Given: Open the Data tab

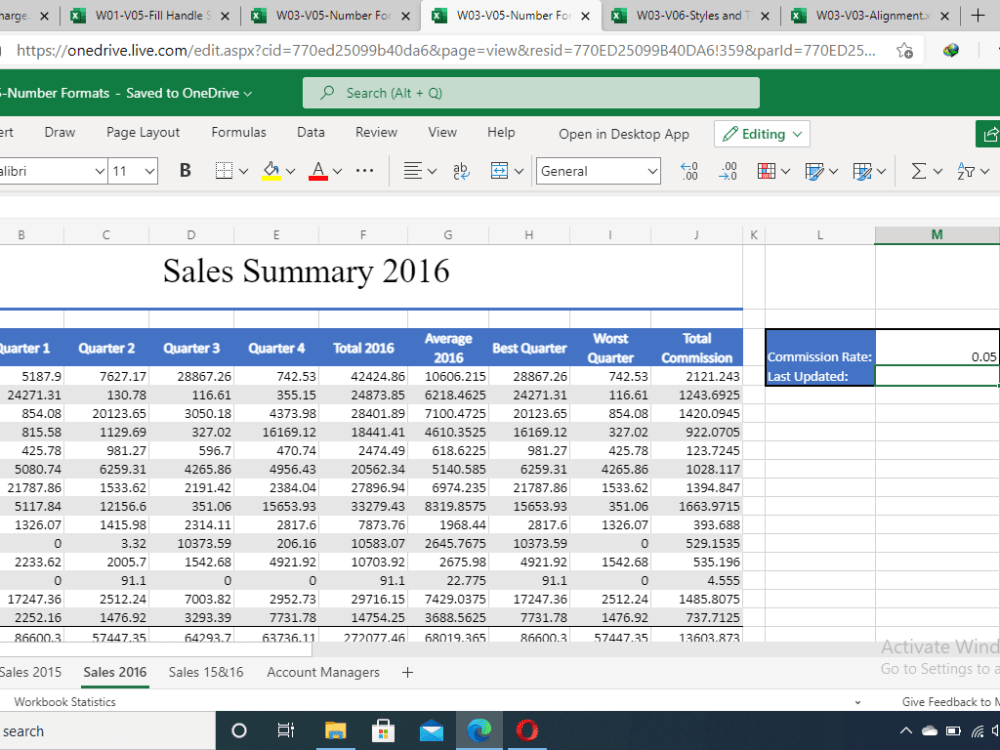Looking at the screenshot, I should point(311,132).
